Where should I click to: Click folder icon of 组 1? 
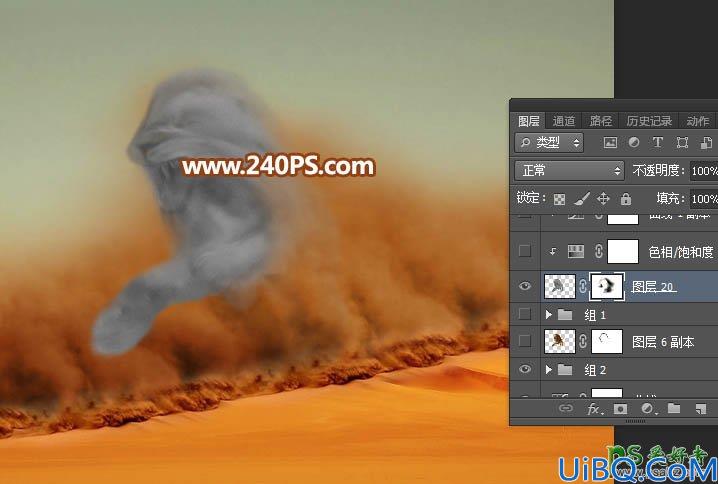[x=565, y=315]
